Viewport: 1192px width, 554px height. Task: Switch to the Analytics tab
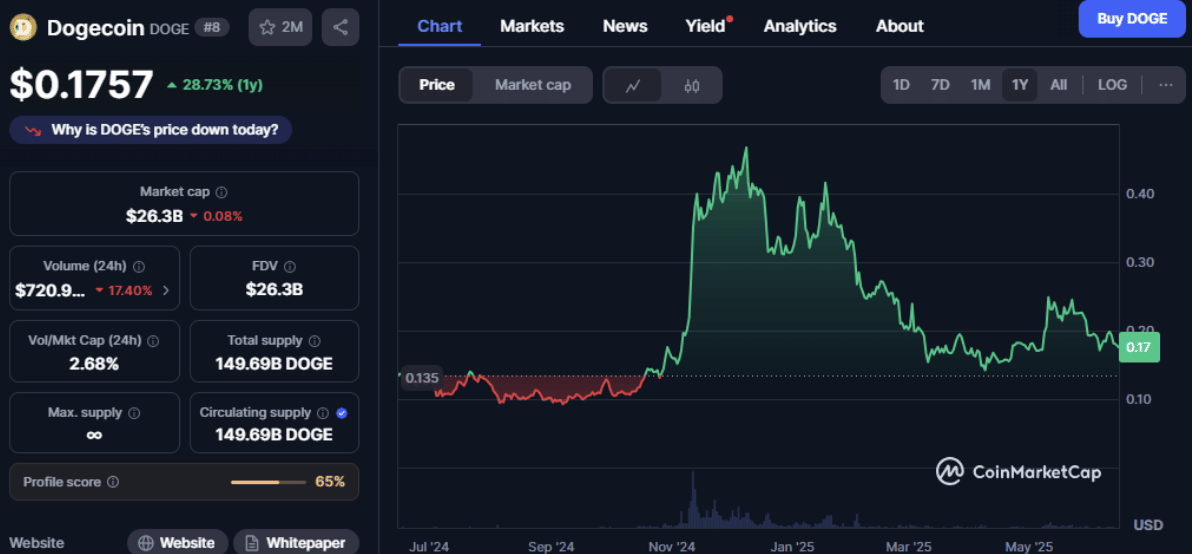tap(799, 26)
